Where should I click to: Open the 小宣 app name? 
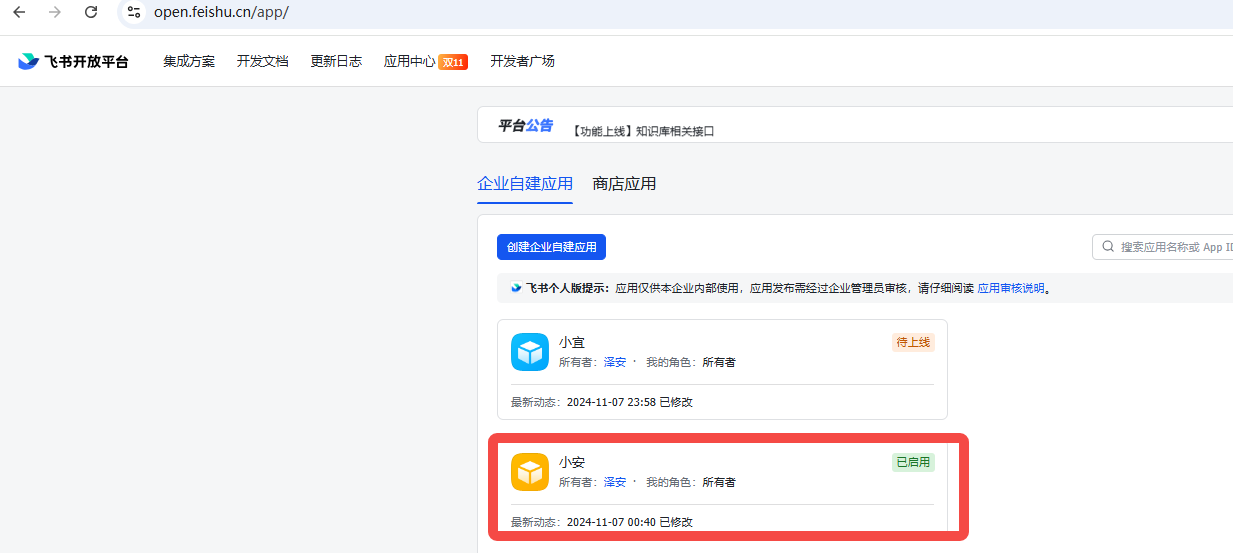572,342
